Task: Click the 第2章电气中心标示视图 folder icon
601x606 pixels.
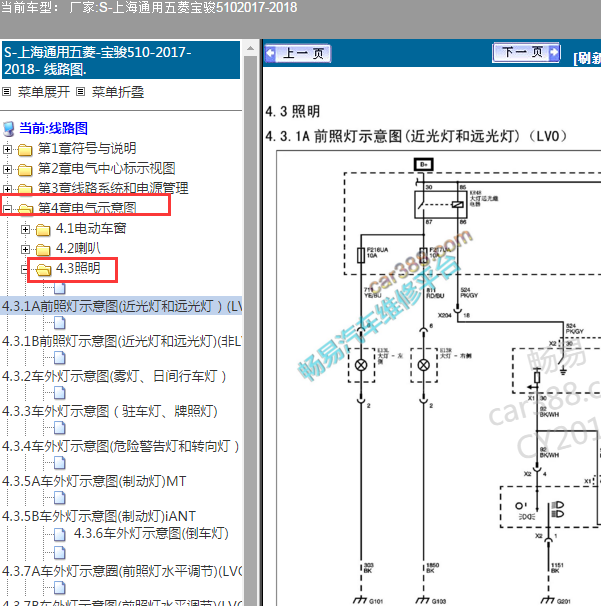Action: (x=26, y=169)
